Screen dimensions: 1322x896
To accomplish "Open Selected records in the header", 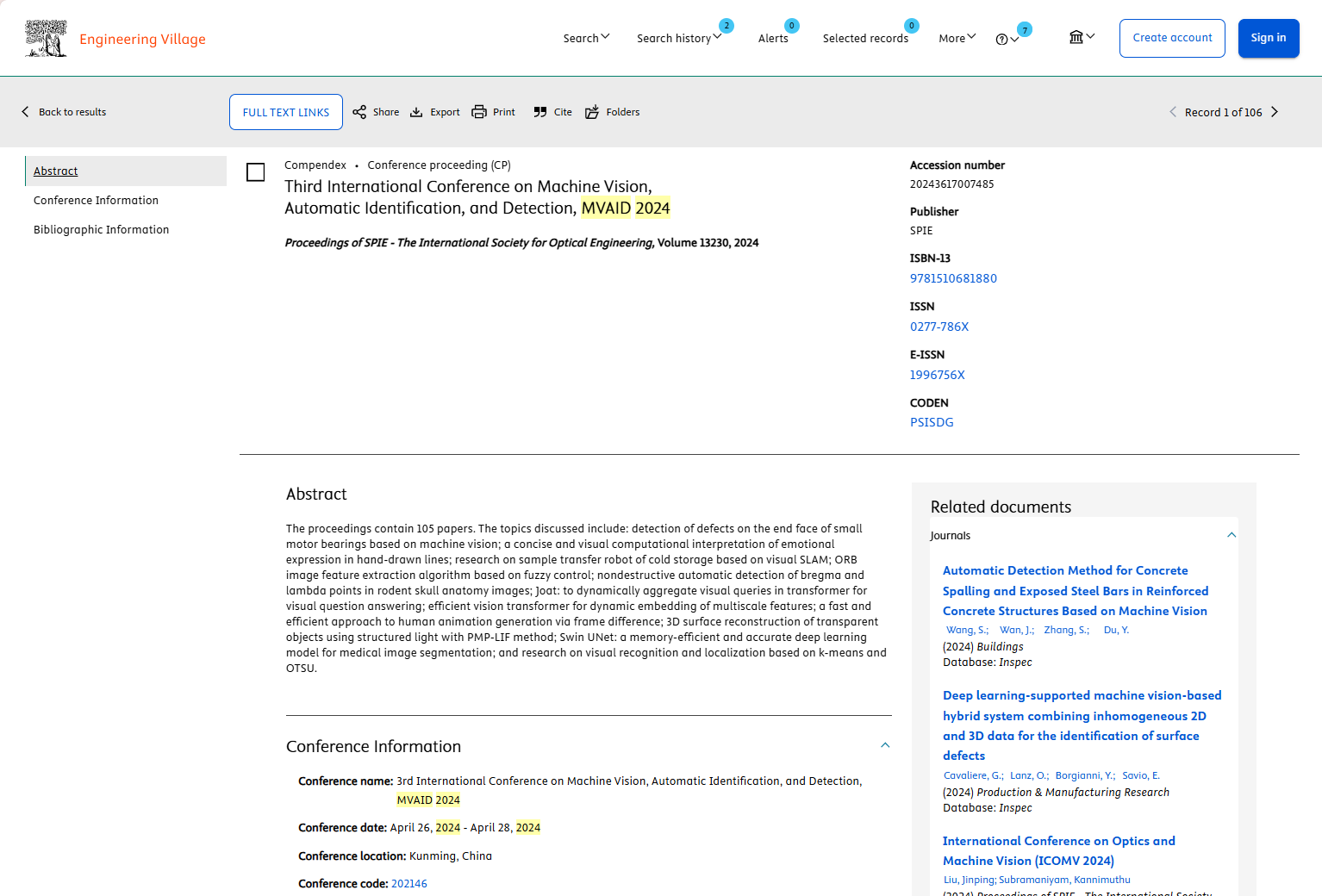I will pos(865,38).
